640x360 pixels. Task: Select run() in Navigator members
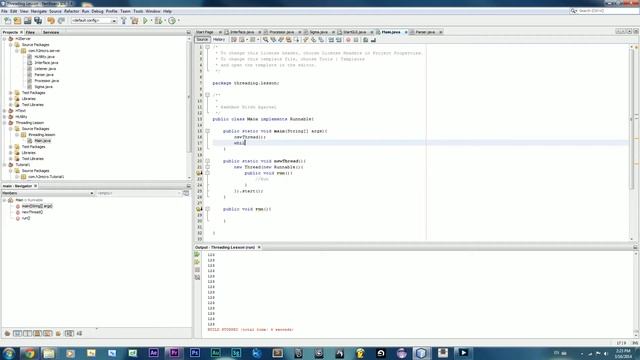point(26,218)
